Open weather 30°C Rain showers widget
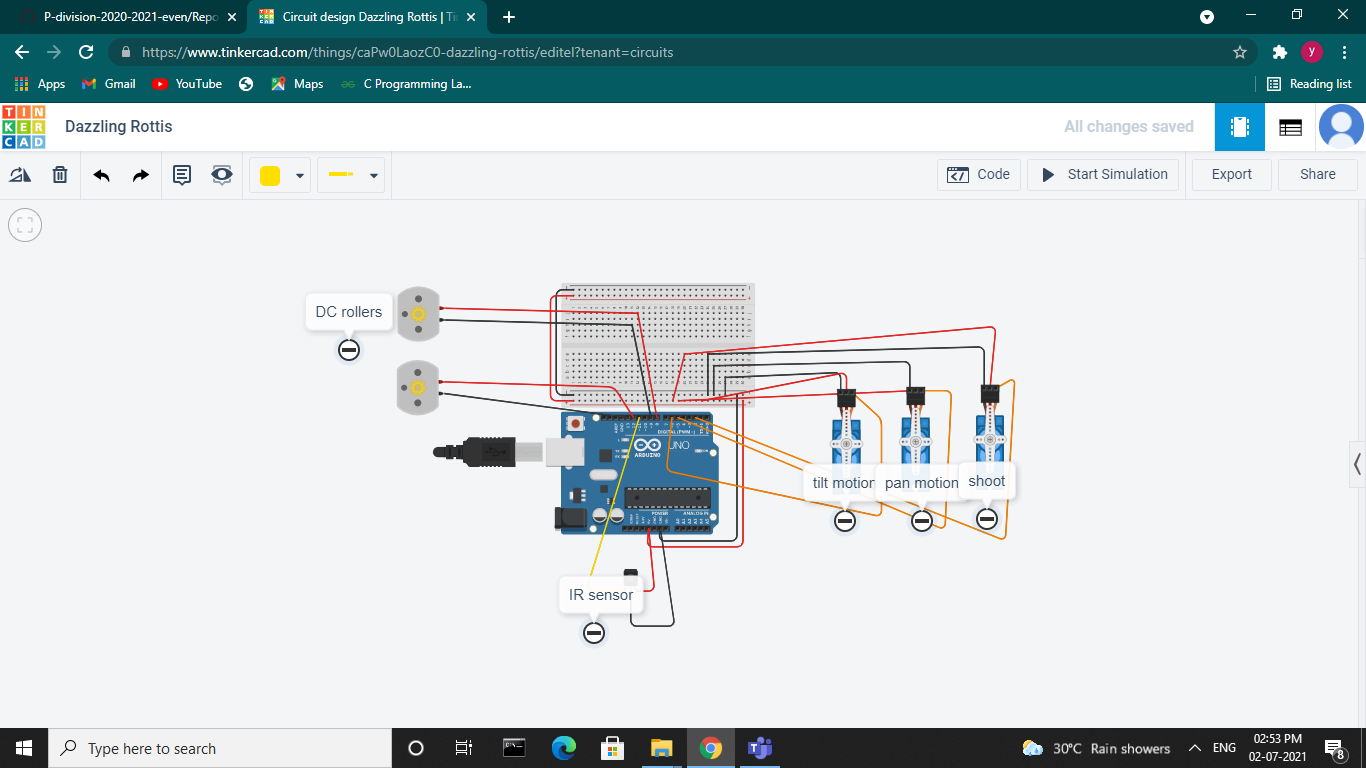This screenshot has height=768, width=1366. point(1096,748)
